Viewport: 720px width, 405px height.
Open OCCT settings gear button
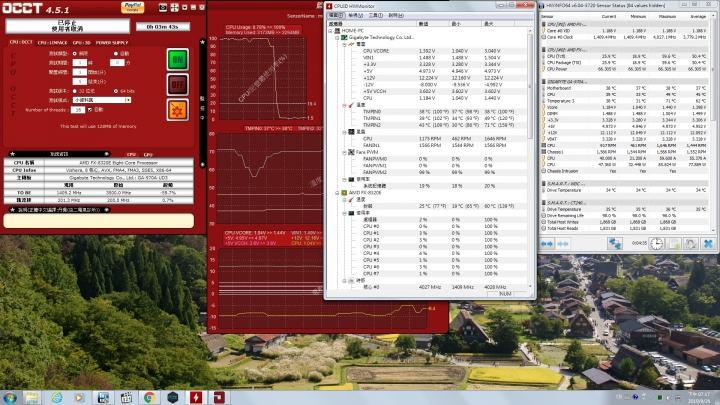[x=177, y=110]
